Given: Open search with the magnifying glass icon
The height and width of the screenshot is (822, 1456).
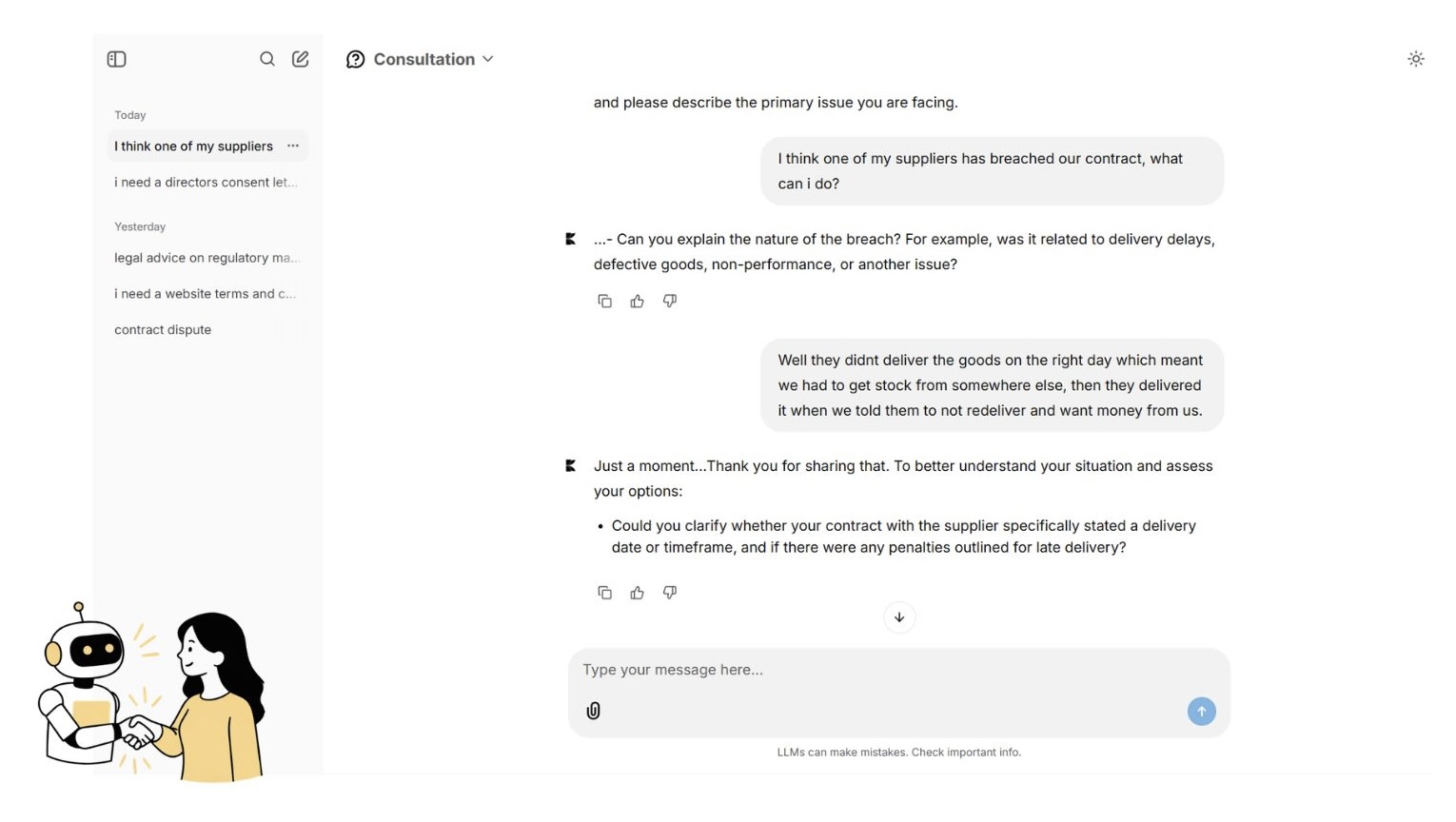Looking at the screenshot, I should pos(267,59).
